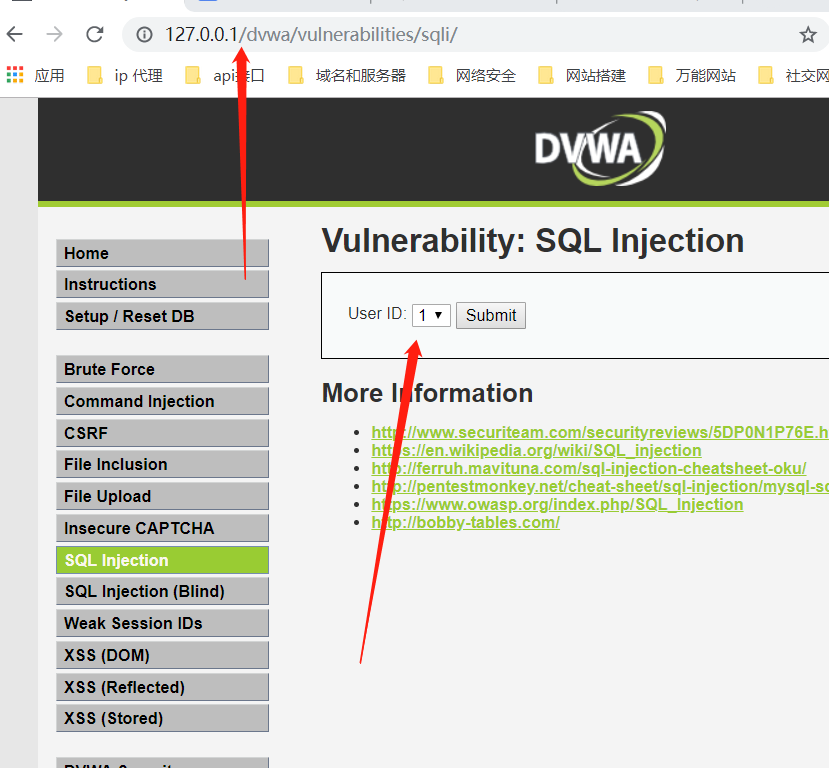The image size is (829, 768).
Task: Click the User ID label
Action: pos(377,313)
